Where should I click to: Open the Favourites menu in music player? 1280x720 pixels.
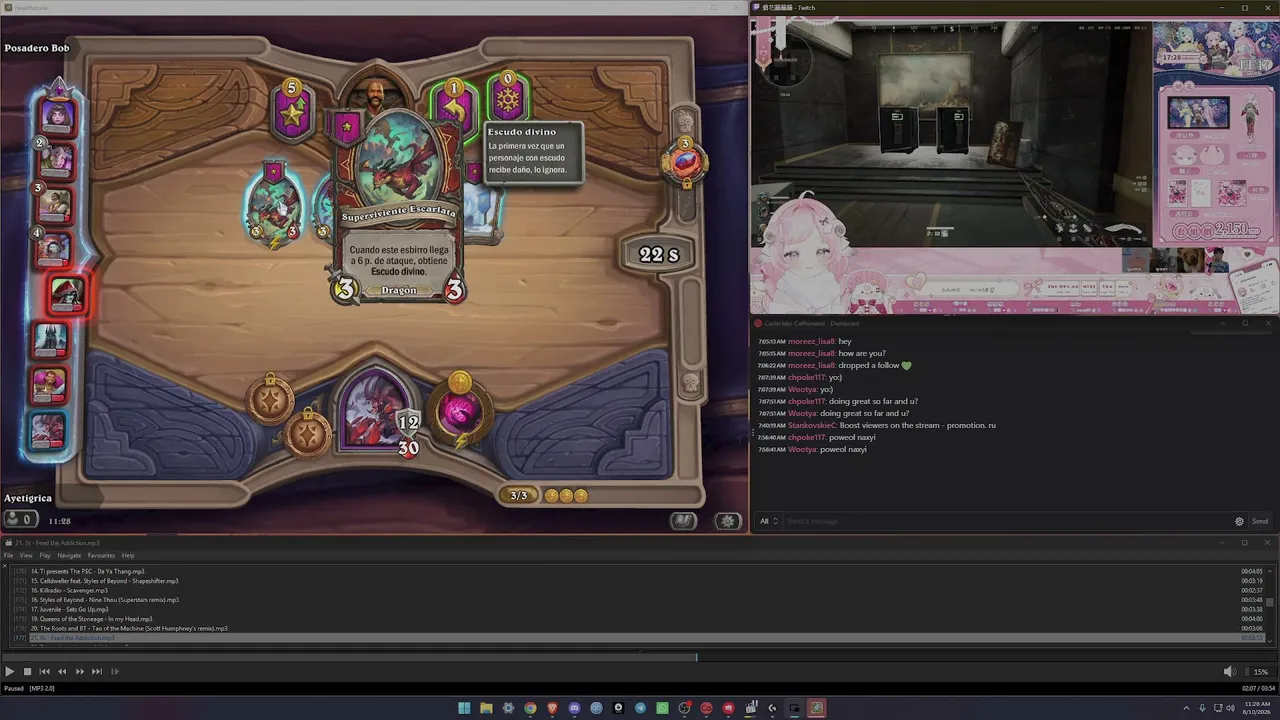tap(101, 555)
